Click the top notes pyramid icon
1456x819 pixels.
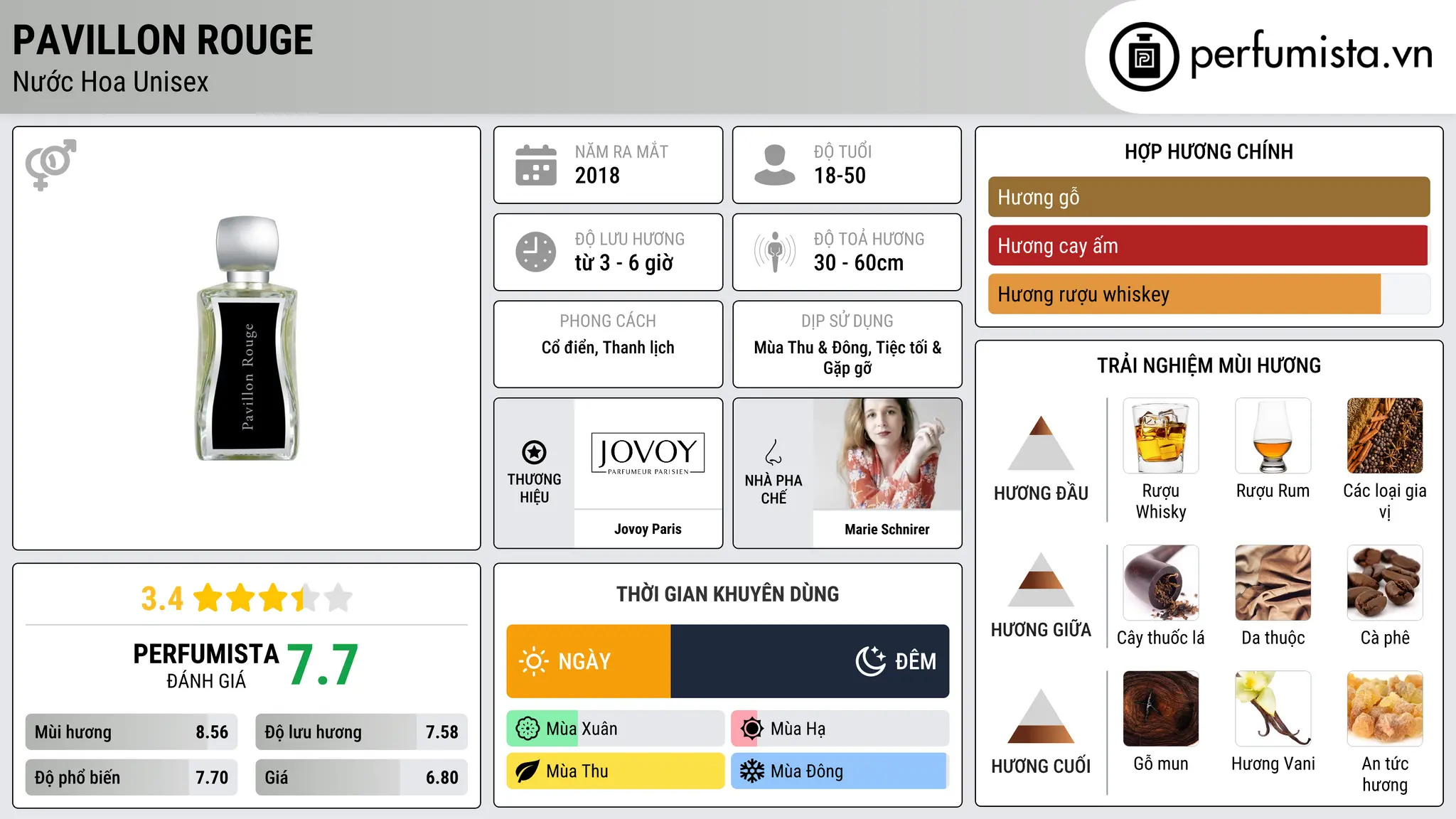(x=1041, y=443)
